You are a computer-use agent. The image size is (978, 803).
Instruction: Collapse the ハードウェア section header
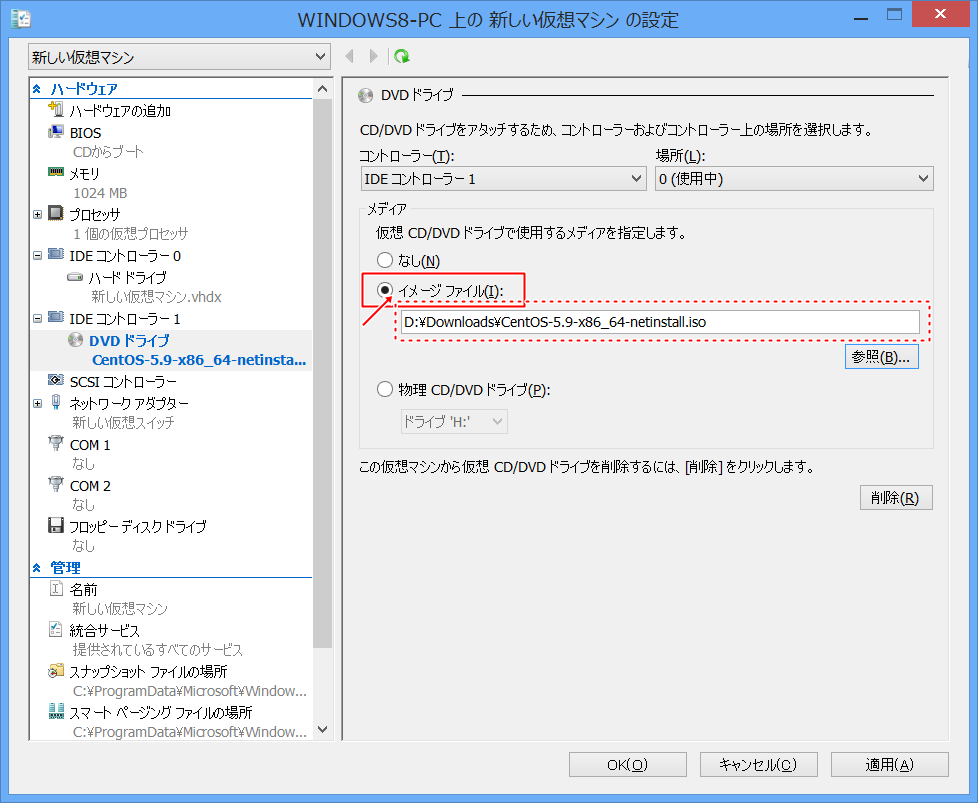pyautogui.click(x=37, y=89)
